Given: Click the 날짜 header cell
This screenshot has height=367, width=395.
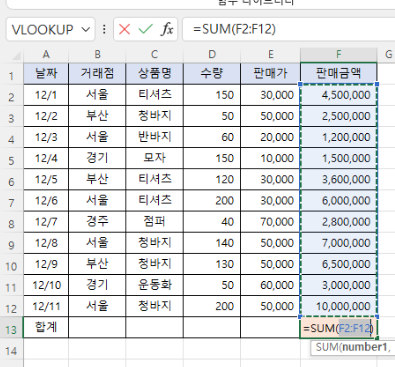Looking at the screenshot, I should coord(46,73).
